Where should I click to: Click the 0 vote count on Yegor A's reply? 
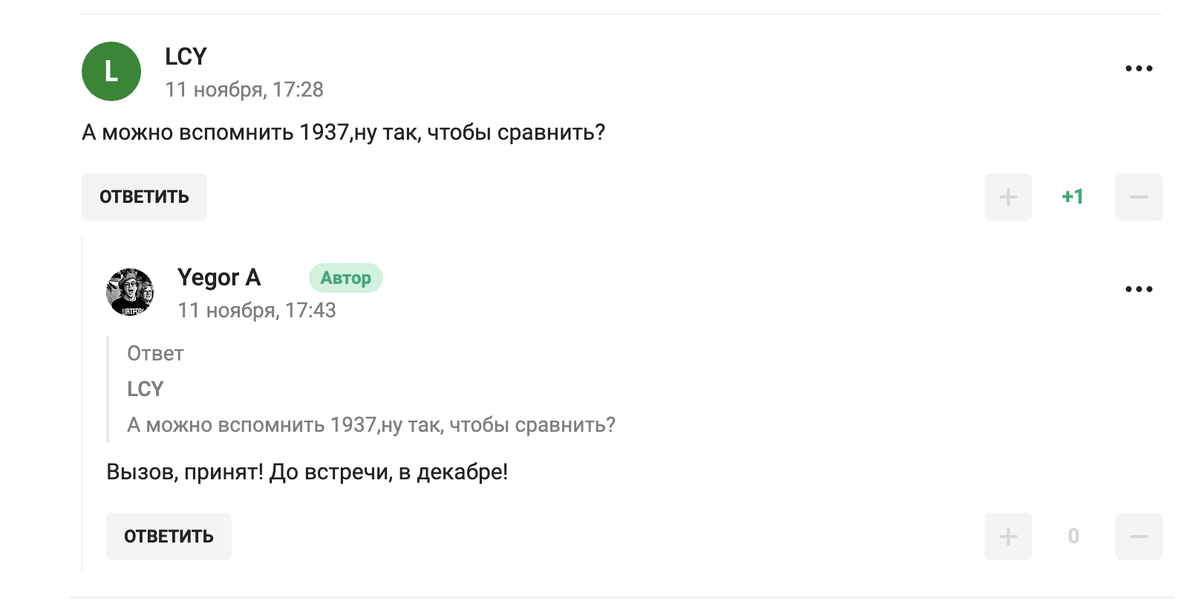coord(1073,536)
